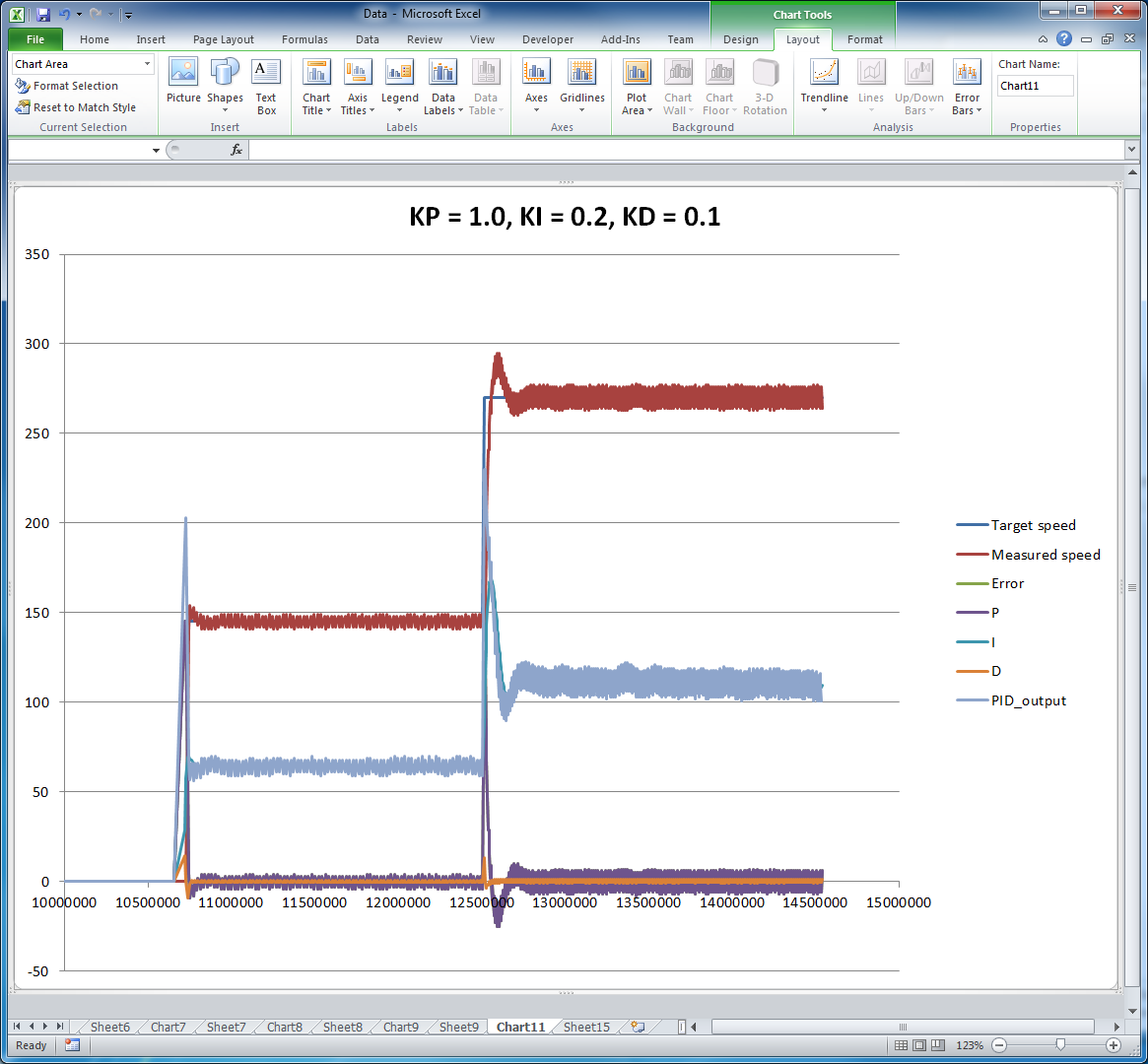Open Excel Help question mark
This screenshot has width=1148, height=1064.
[x=1064, y=38]
